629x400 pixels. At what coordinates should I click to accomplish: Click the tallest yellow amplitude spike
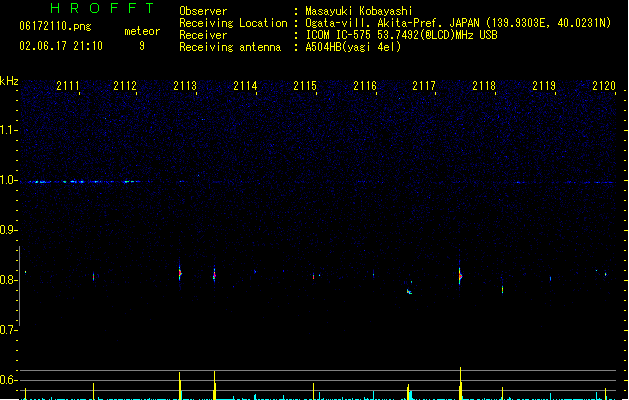point(461,383)
